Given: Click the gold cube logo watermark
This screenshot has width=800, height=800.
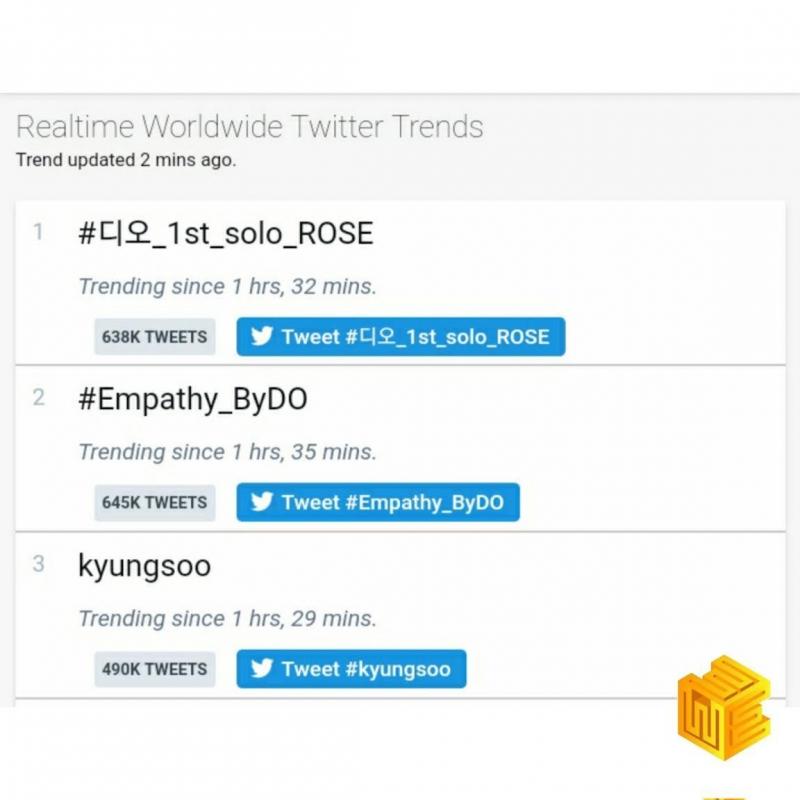Looking at the screenshot, I should [724, 706].
